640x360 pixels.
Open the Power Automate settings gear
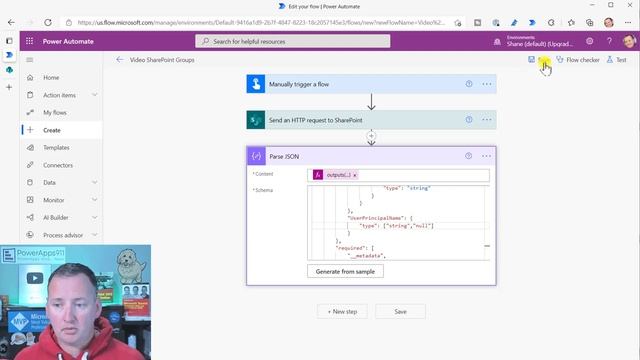click(x=589, y=41)
